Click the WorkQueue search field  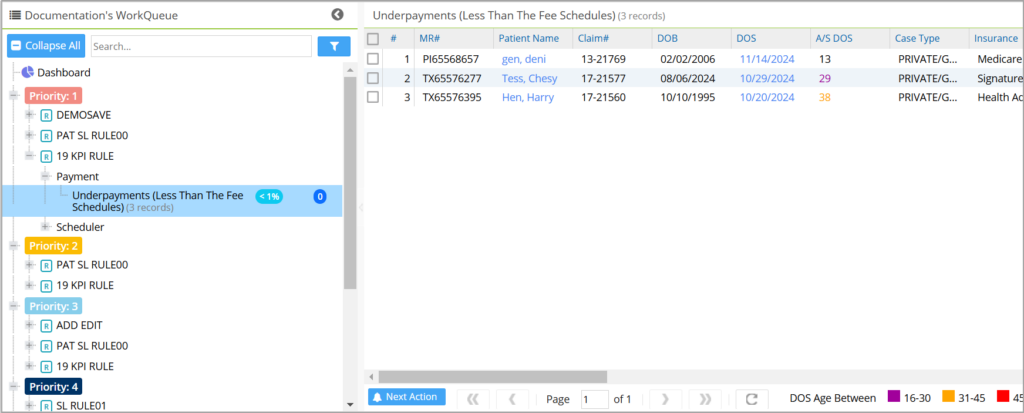pos(201,46)
